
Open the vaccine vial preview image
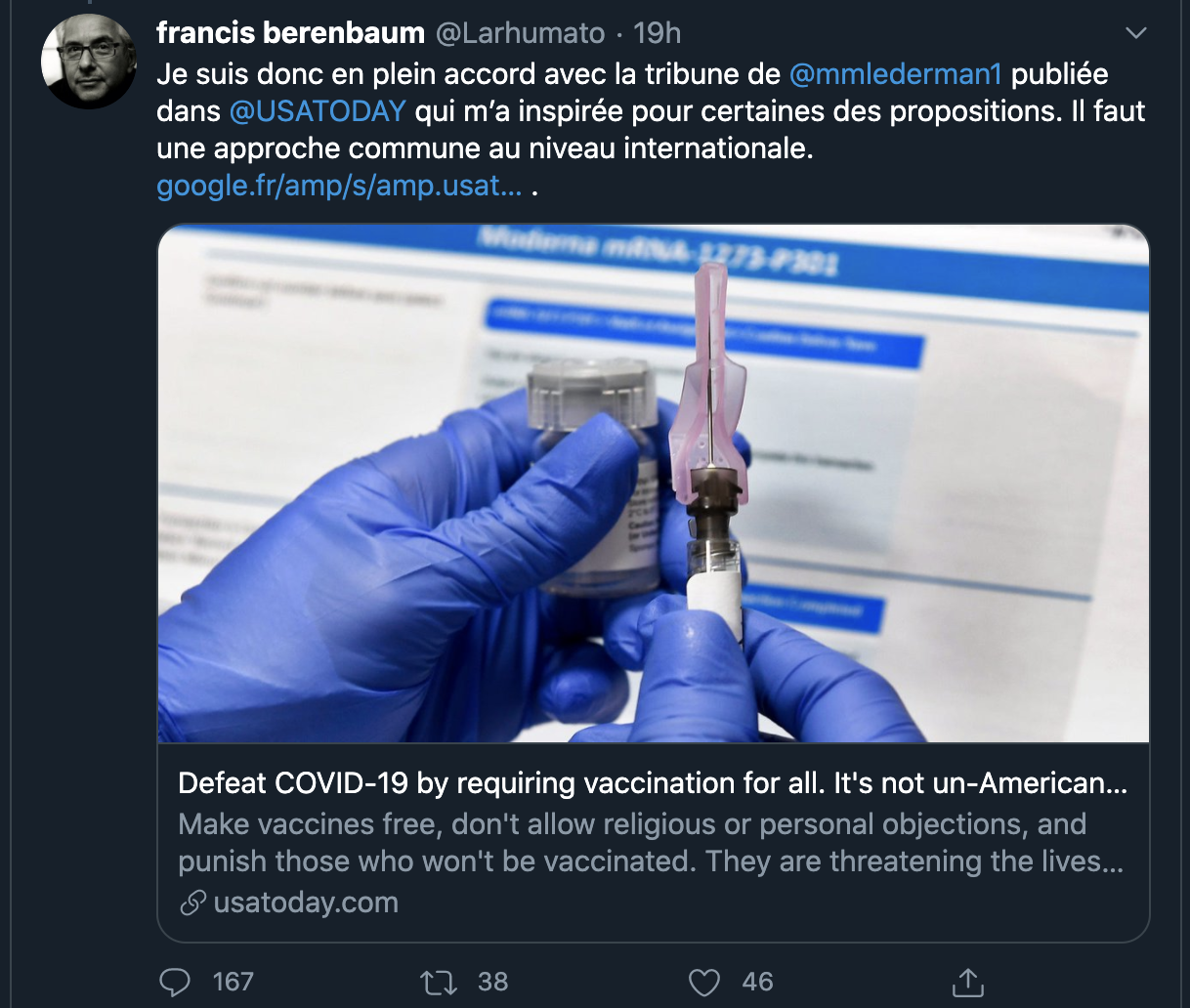click(x=653, y=483)
